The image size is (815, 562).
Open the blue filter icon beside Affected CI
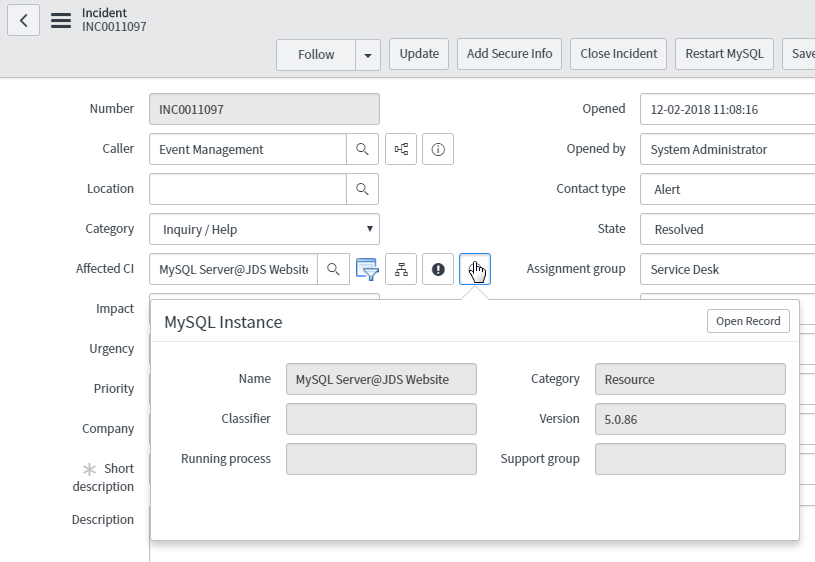point(367,269)
